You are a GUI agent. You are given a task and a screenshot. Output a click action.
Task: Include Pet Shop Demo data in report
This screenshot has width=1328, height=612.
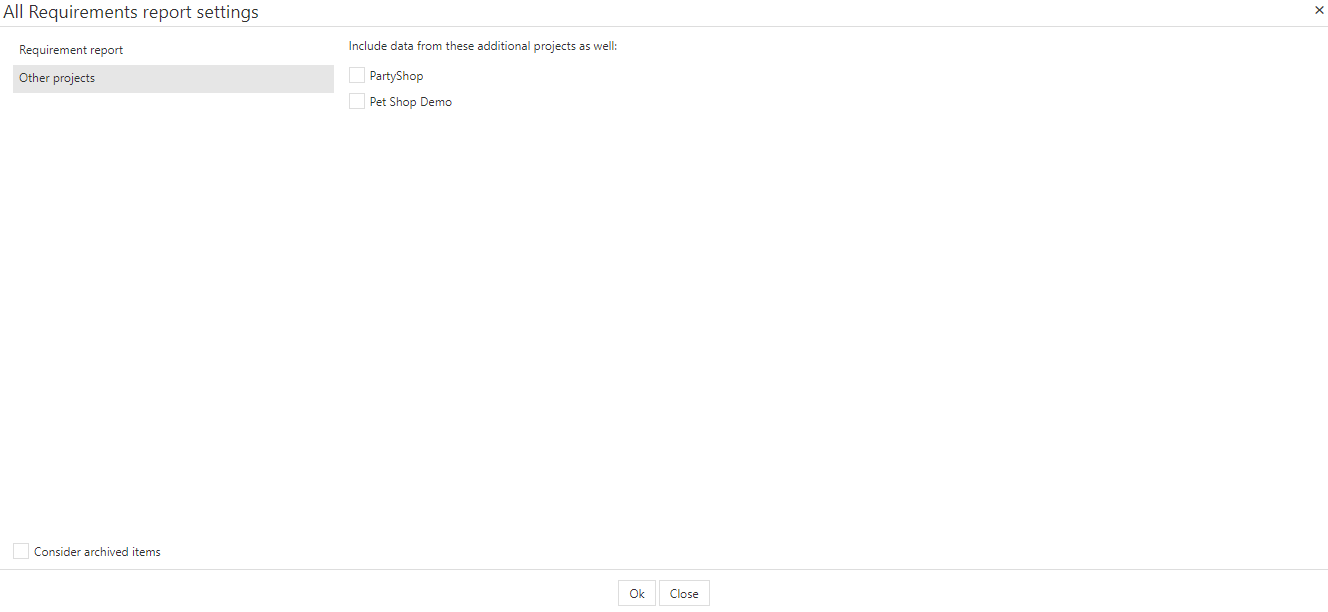[x=357, y=102]
